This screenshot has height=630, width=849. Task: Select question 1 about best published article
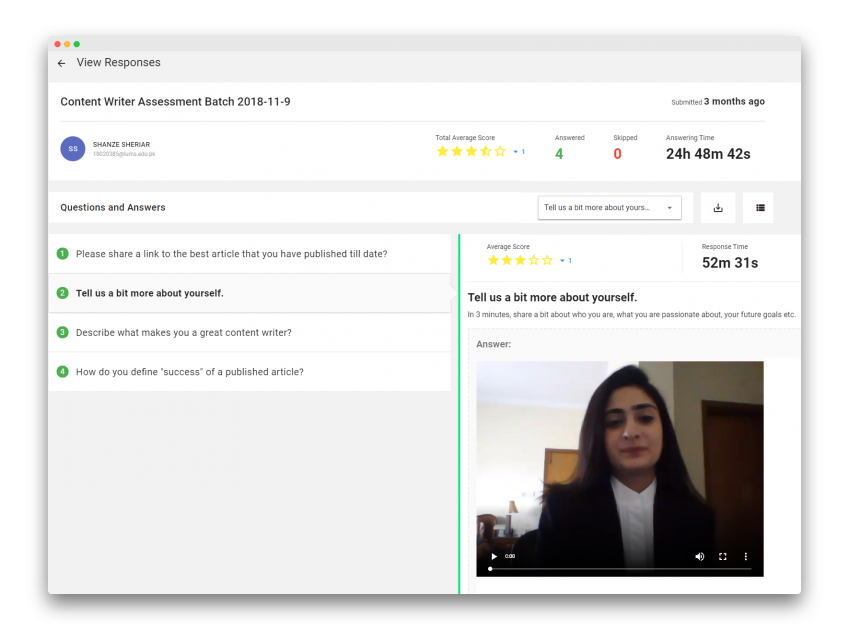click(x=231, y=254)
